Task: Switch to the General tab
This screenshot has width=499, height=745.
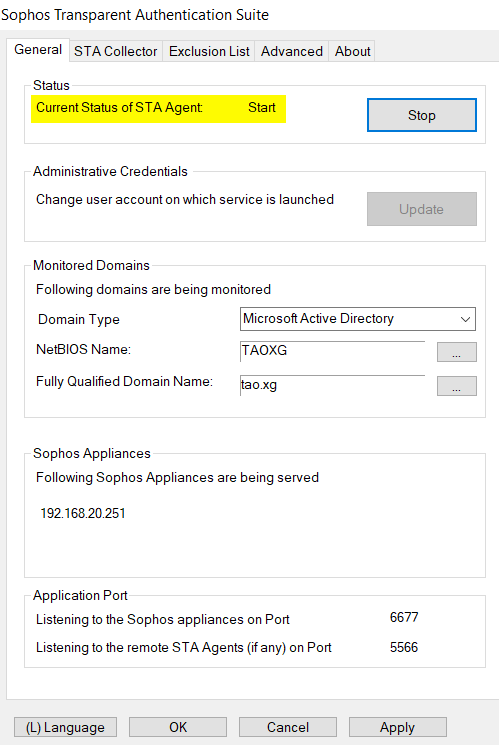Action: tap(38, 50)
